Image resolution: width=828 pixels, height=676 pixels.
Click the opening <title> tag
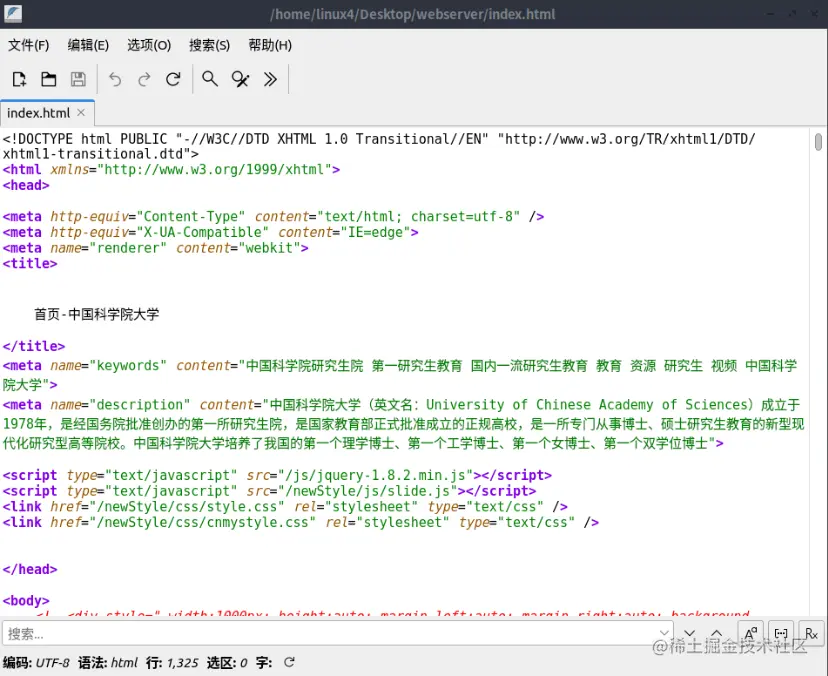pos(30,264)
